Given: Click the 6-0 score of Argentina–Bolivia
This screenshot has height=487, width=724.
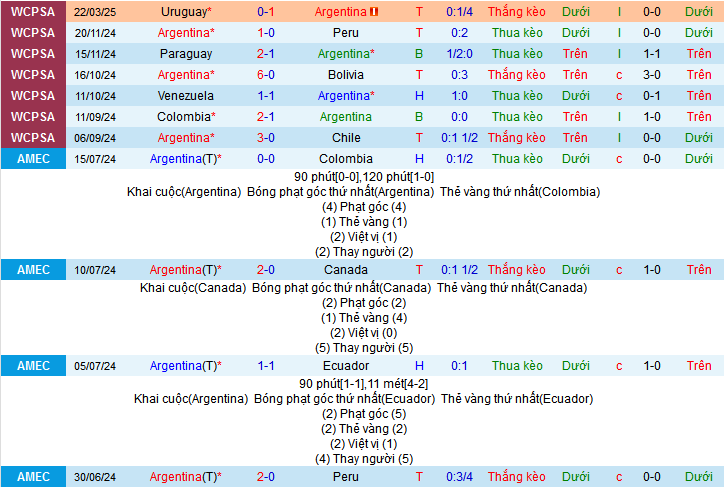Looking at the screenshot, I should coord(266,75).
